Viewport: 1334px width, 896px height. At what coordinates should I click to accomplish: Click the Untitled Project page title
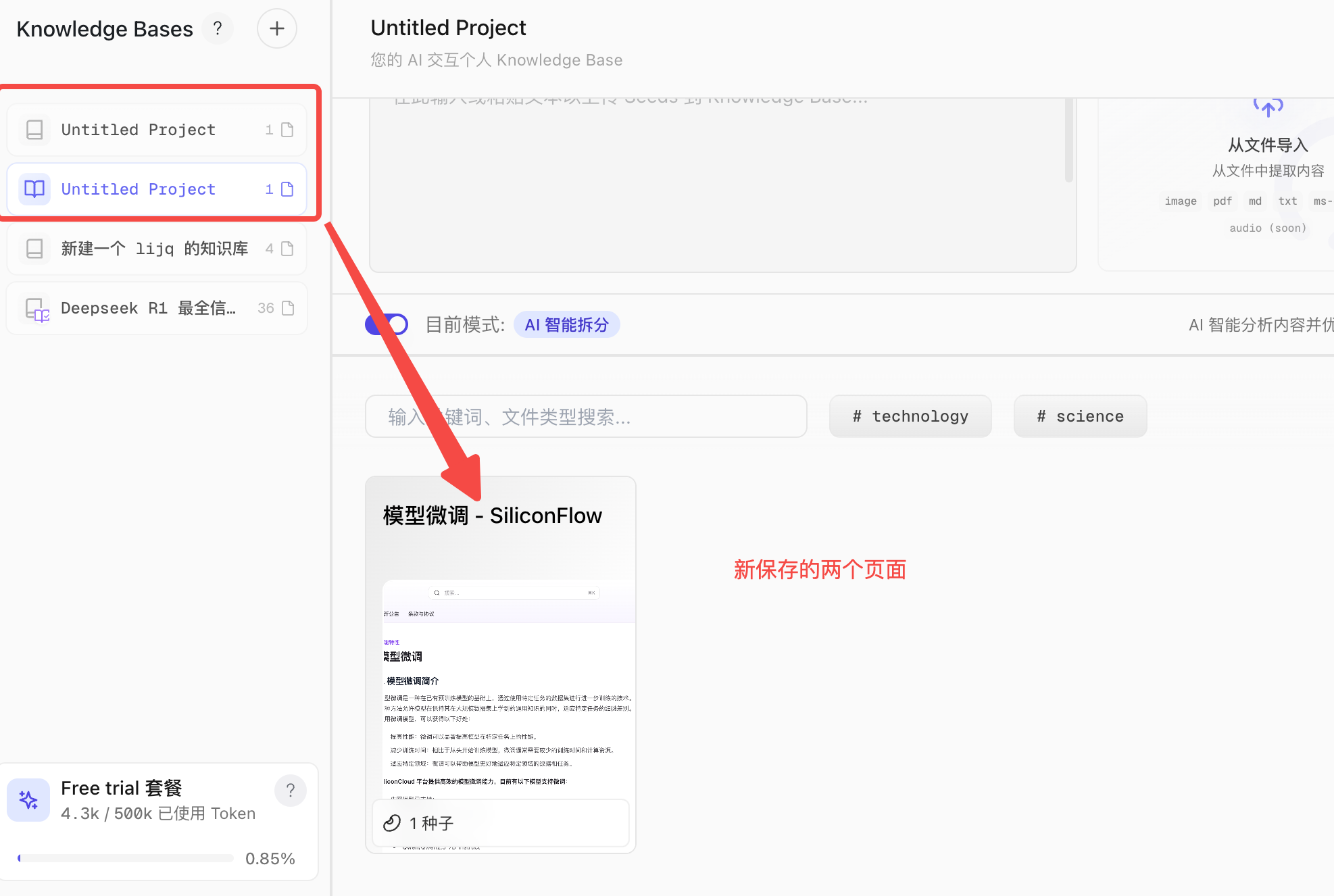448,28
